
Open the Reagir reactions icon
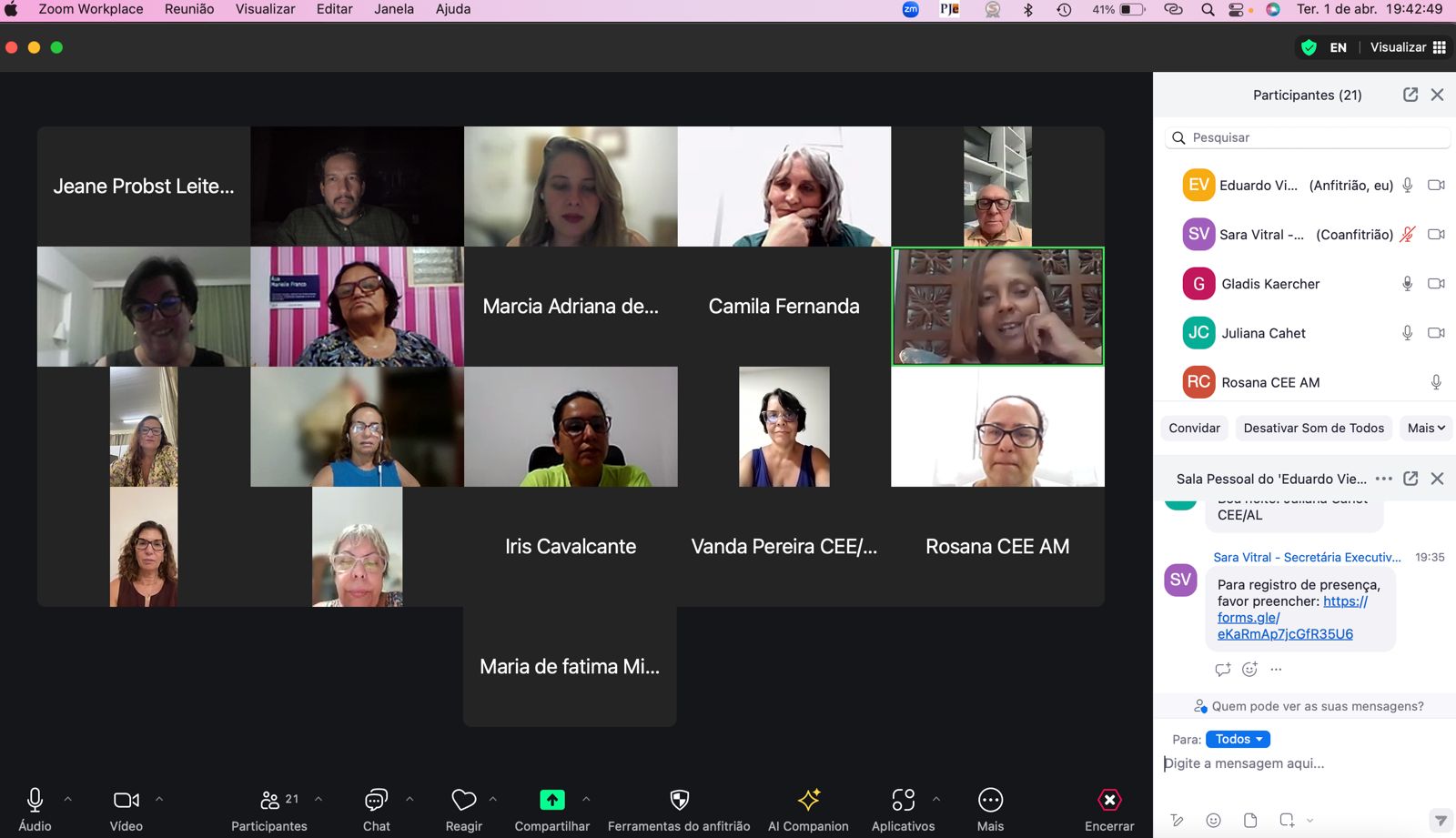pyautogui.click(x=464, y=800)
